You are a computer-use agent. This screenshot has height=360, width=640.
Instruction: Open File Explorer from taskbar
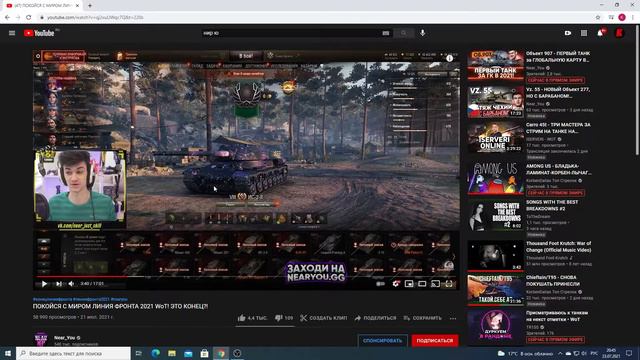point(172,353)
